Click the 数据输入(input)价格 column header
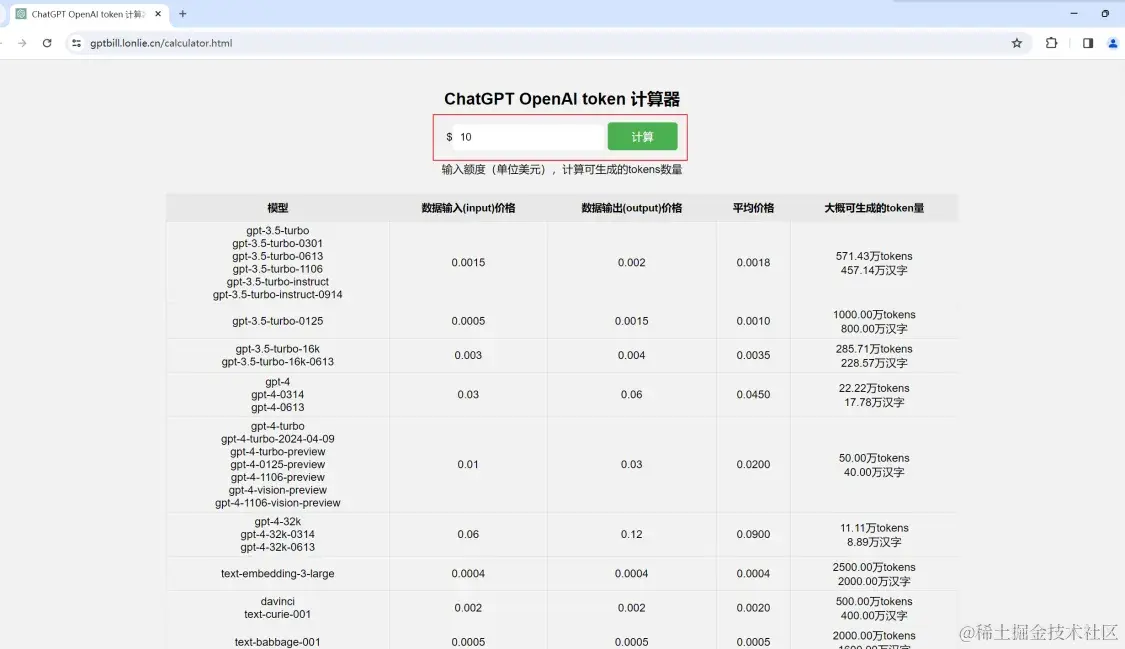Viewport: 1125px width, 649px height. pyautogui.click(x=468, y=208)
